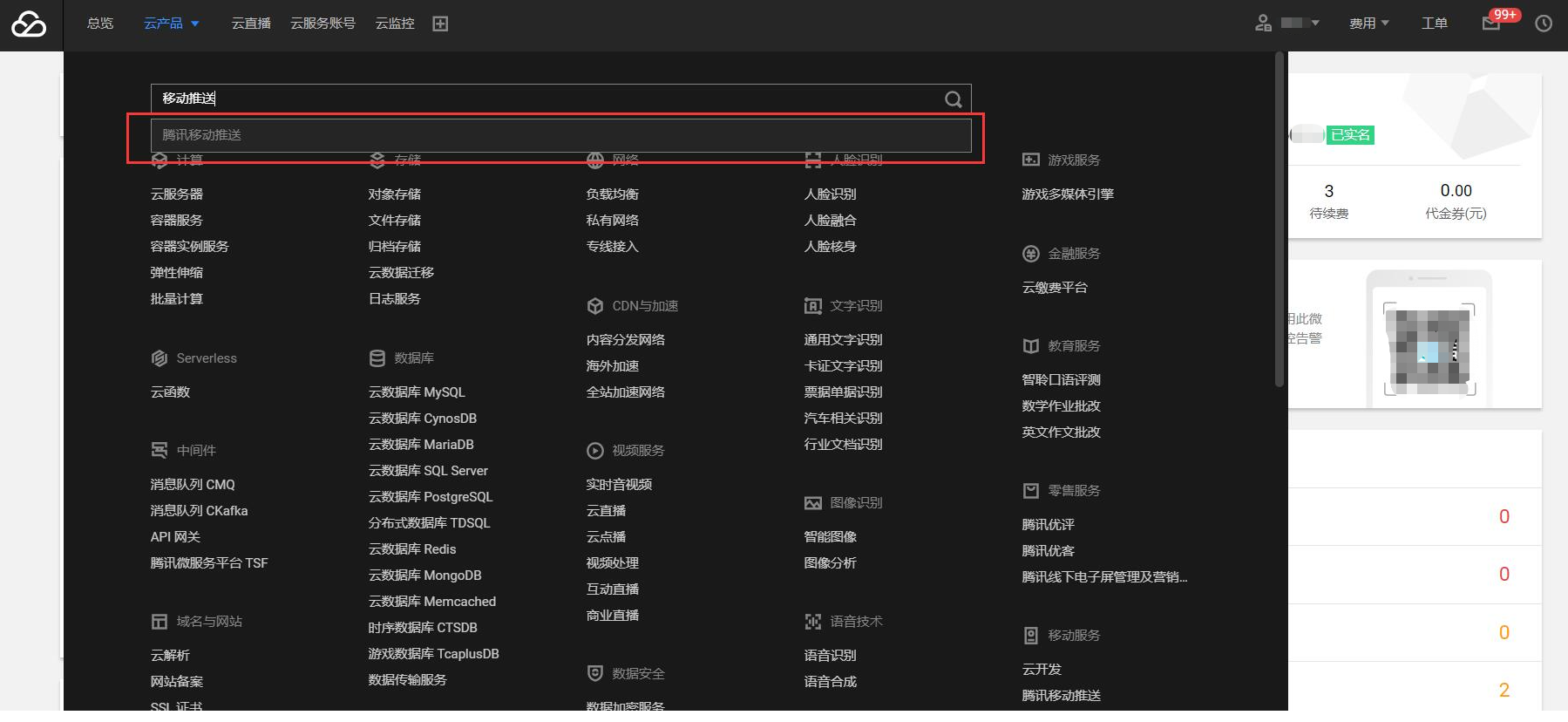Viewport: 1568px width, 722px height.
Task: Click the QR code image
Action: click(1429, 349)
